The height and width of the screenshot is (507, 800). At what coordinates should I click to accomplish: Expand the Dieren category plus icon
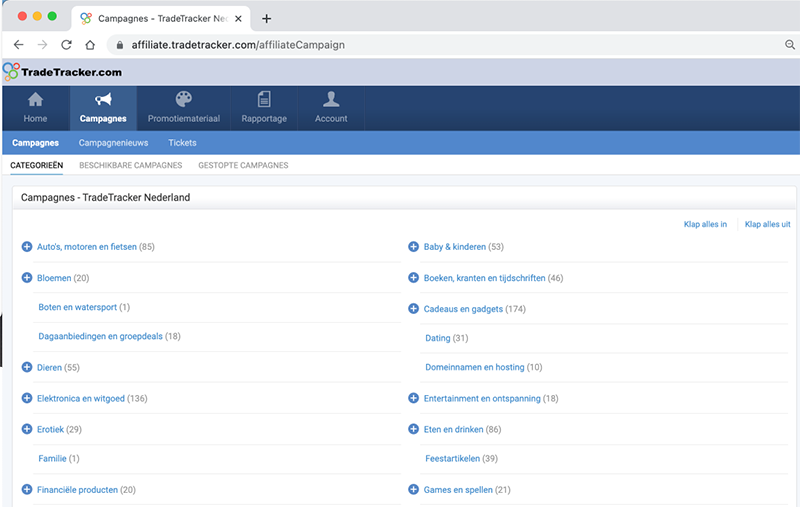pos(27,367)
